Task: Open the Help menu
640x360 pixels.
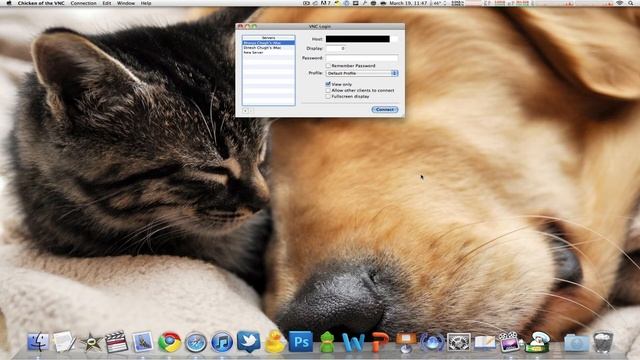Action: click(x=146, y=3)
